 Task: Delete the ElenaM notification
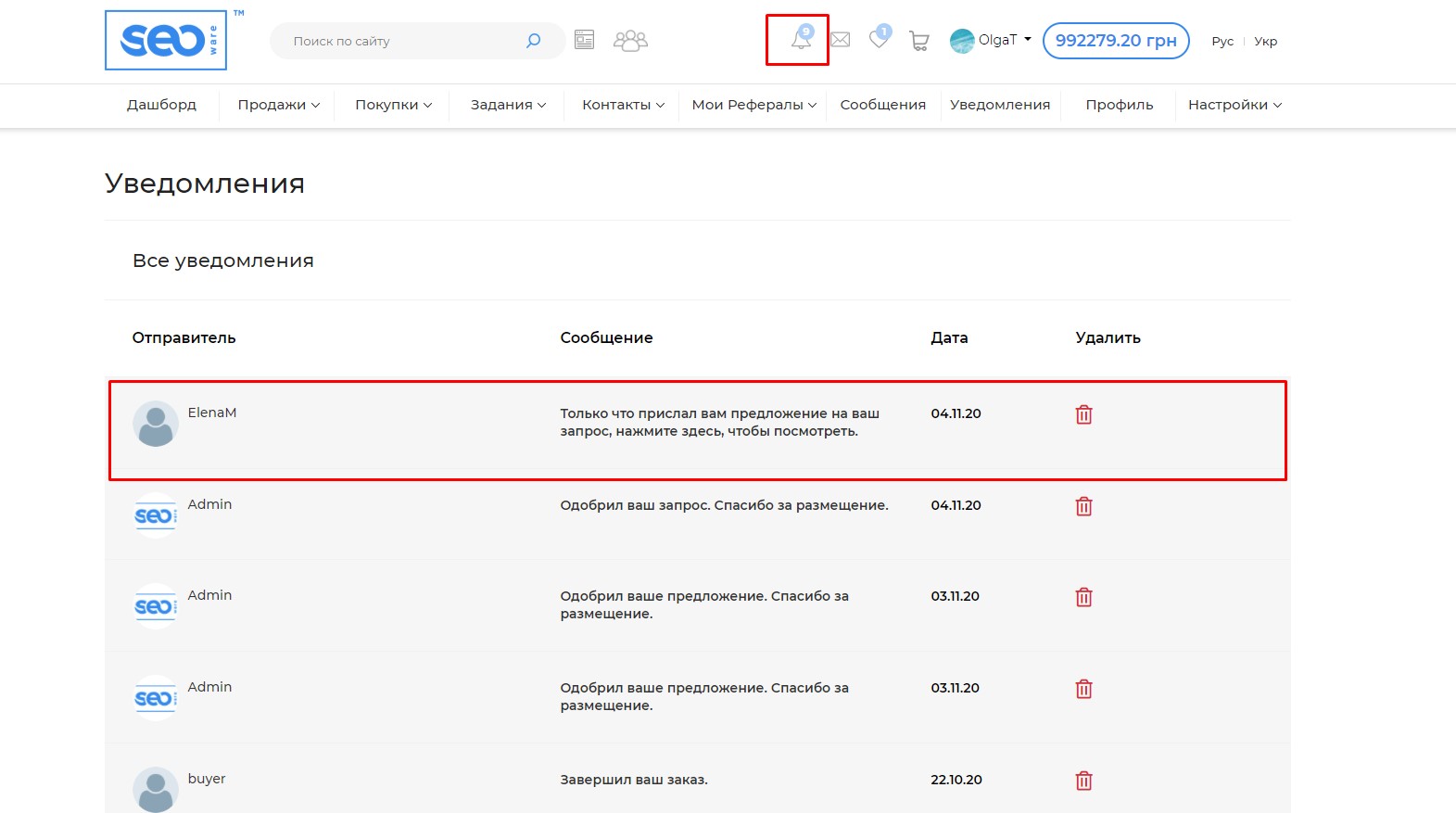click(x=1083, y=414)
